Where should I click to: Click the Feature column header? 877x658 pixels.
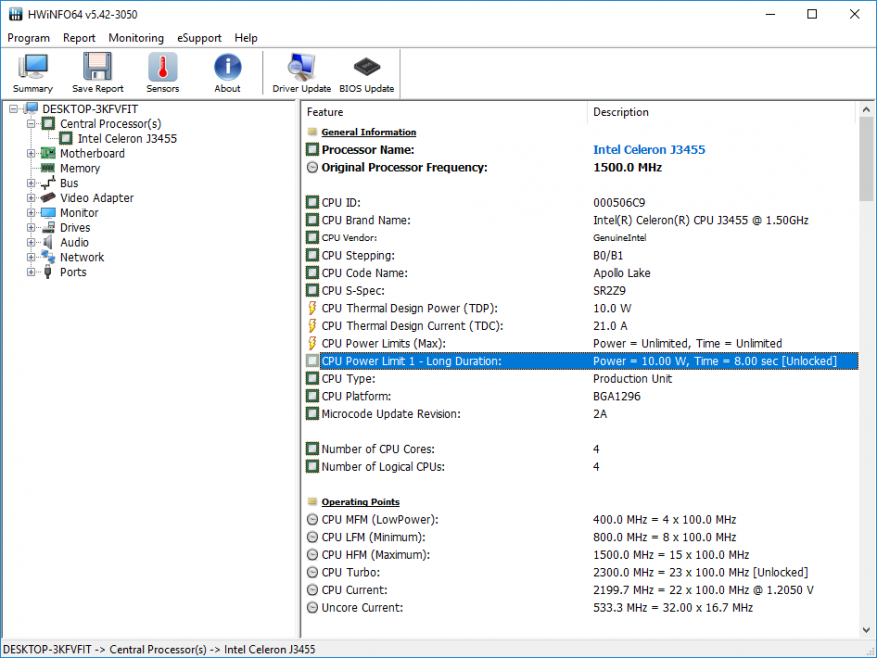pyautogui.click(x=325, y=112)
